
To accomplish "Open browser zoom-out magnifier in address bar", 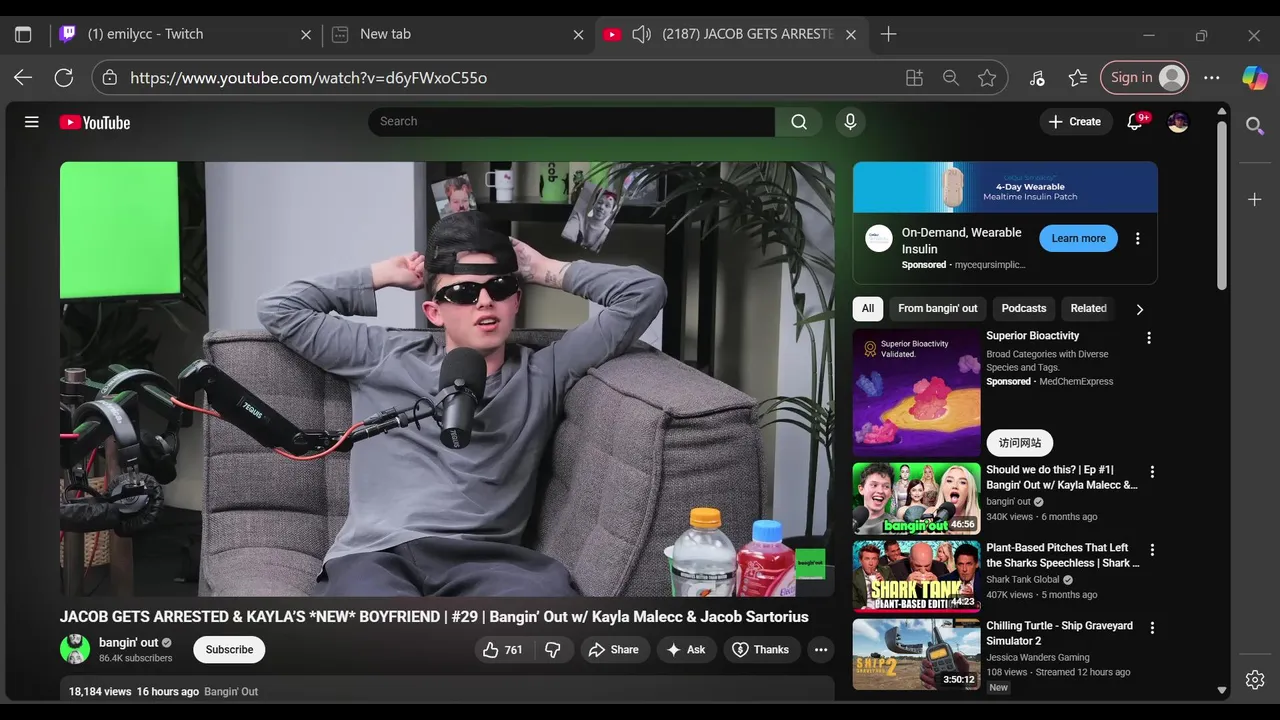I will pos(951,78).
